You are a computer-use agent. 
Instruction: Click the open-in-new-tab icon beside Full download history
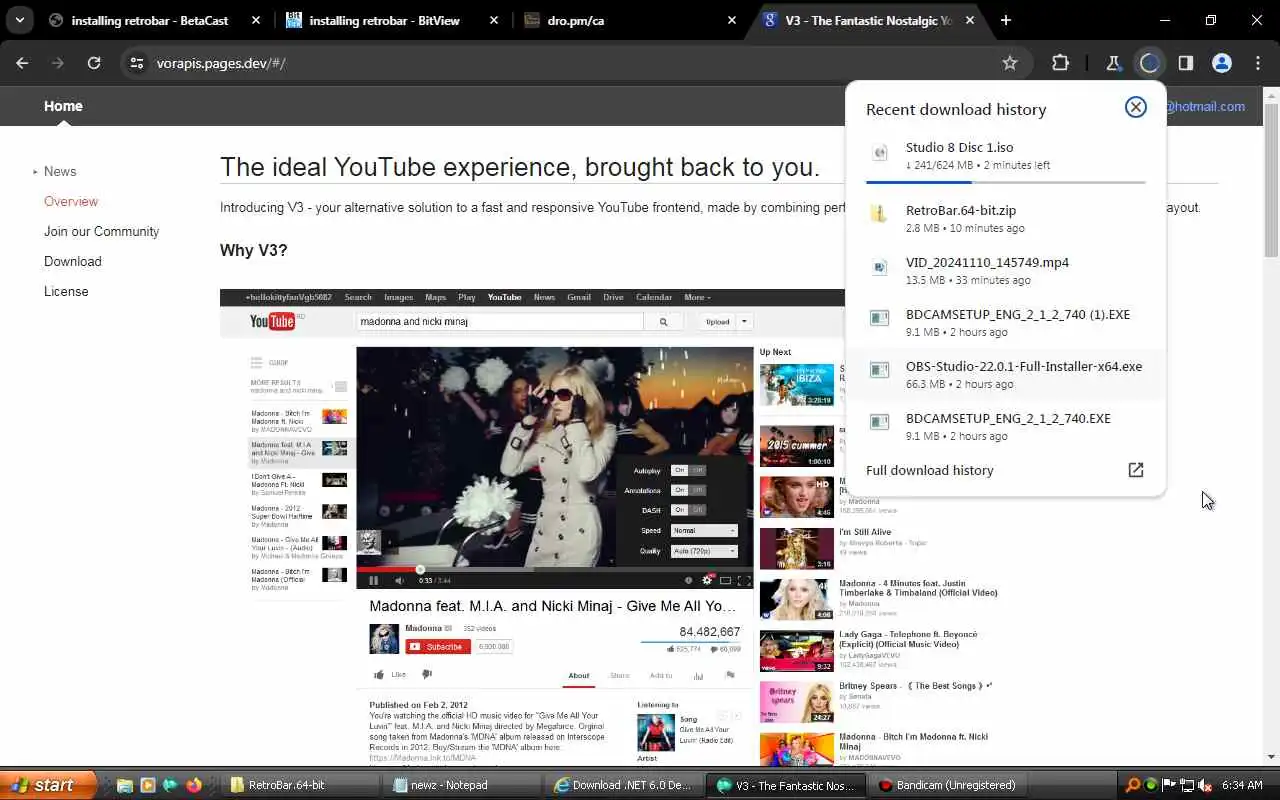[x=1136, y=470]
